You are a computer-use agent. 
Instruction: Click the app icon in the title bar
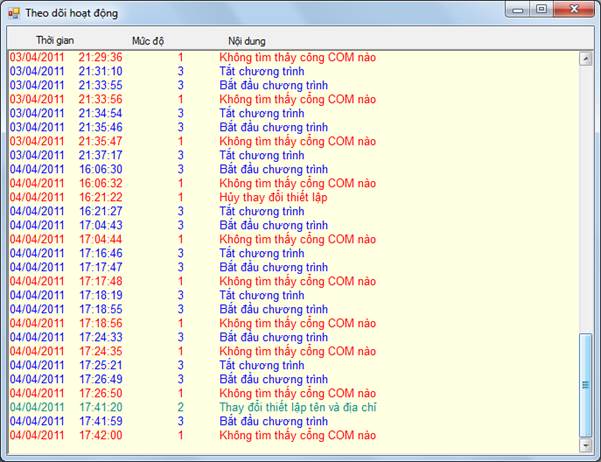coord(14,13)
